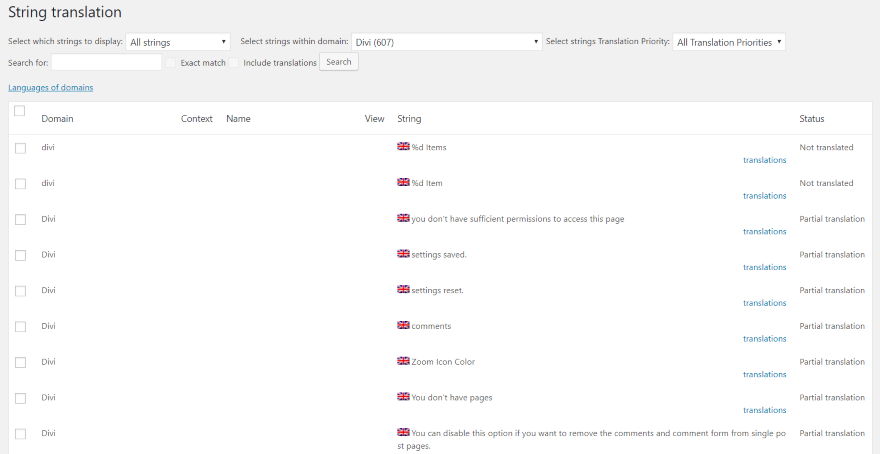Screen dimensions: 880x454
Task: Enable the 'Exact match' checkbox
Action: tap(171, 62)
